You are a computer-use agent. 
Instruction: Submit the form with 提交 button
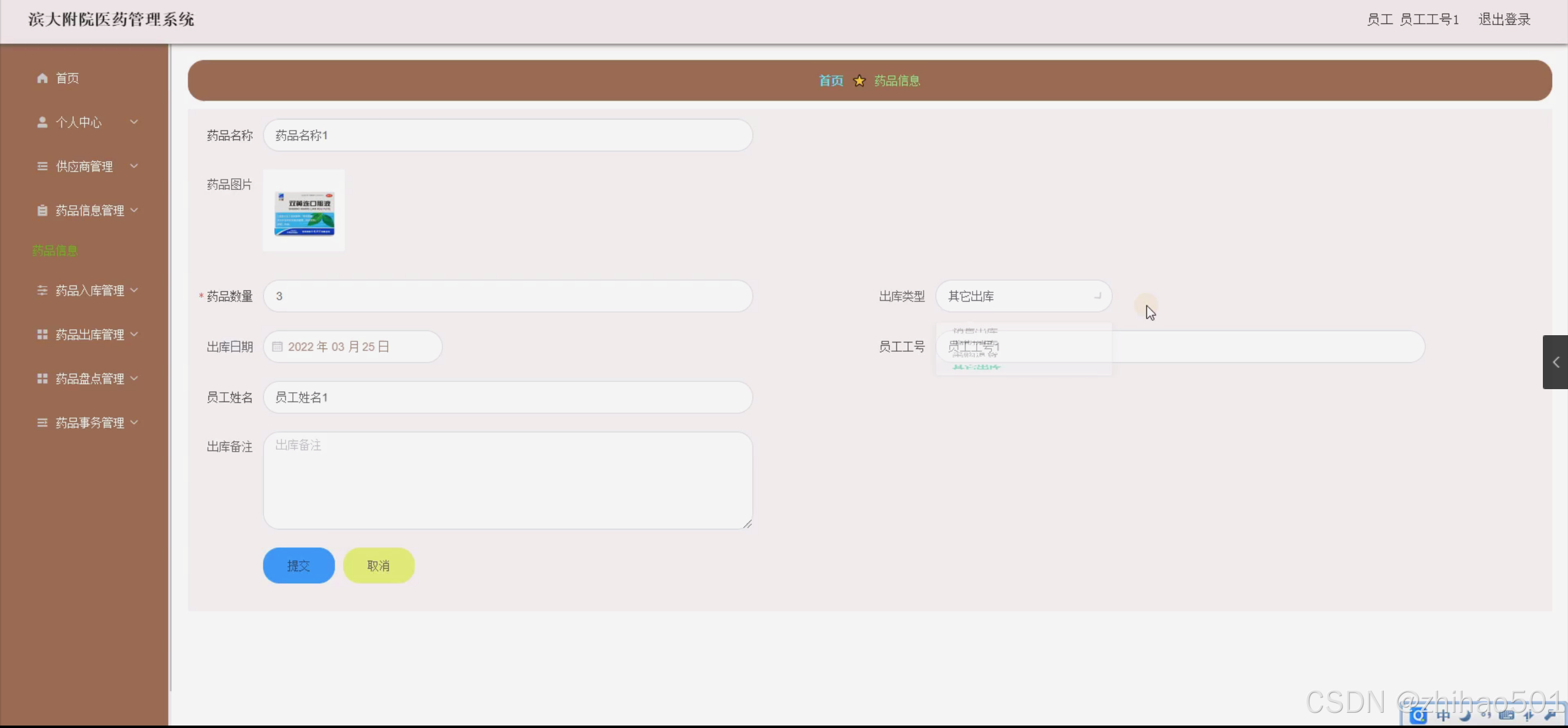tap(299, 565)
